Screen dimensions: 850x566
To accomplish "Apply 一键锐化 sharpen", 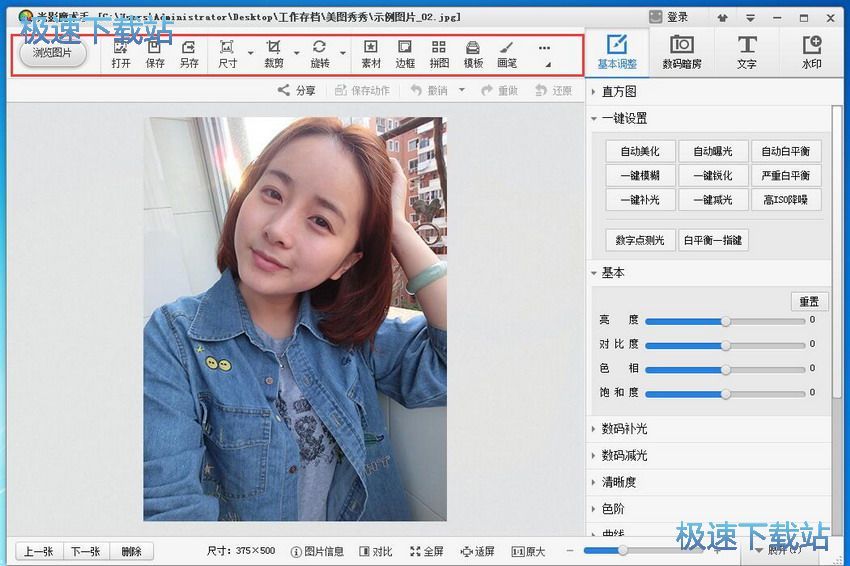I will tap(713, 176).
